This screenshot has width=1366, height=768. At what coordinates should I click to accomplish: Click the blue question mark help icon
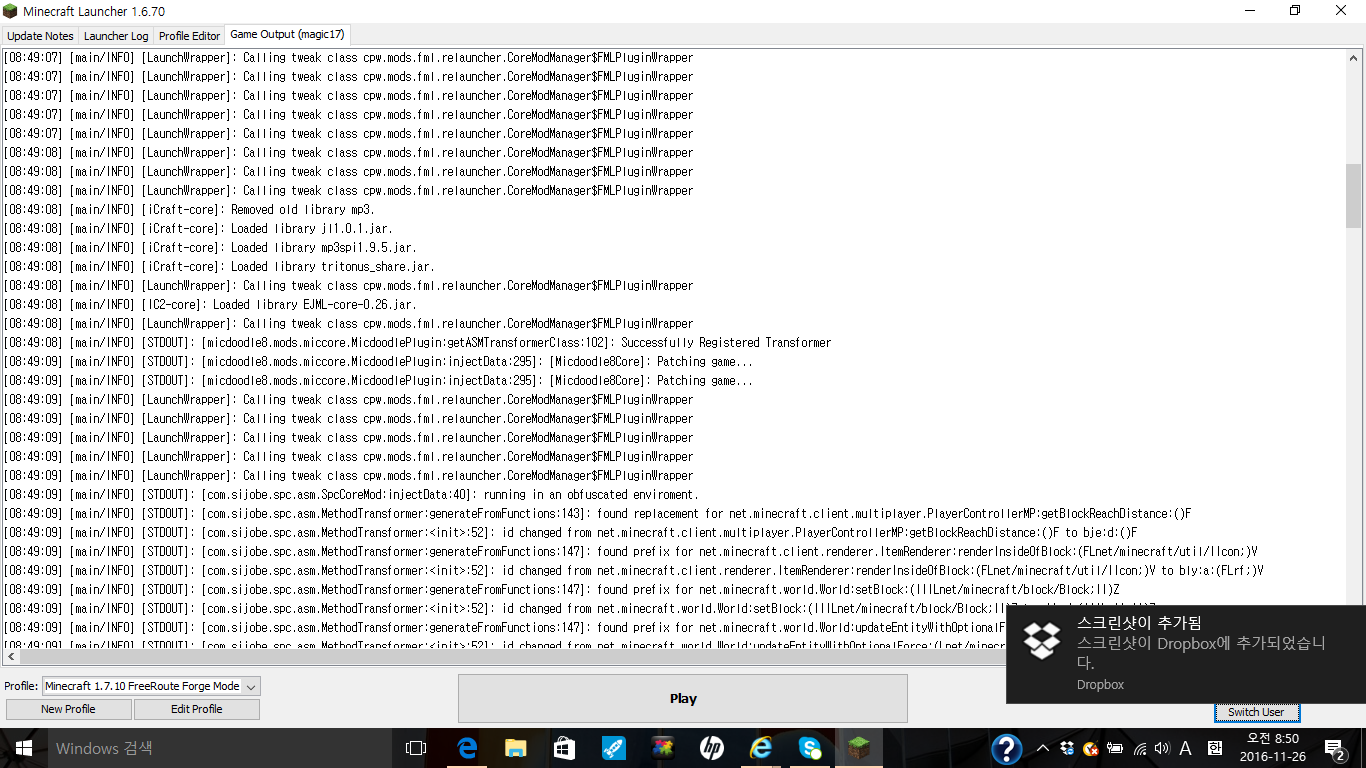(x=1006, y=748)
